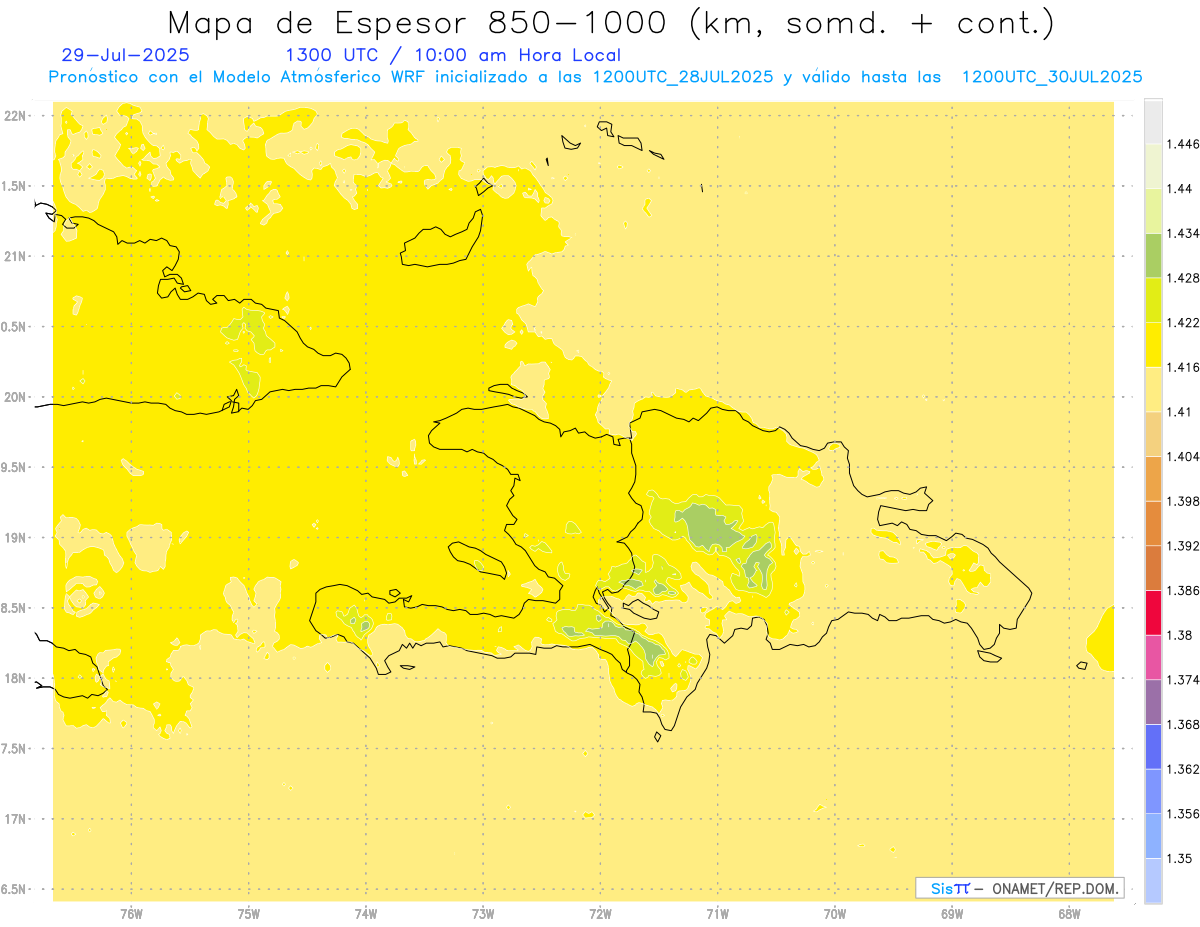The image size is (1200, 927).
Task: Click the 19N latitude label
Action: point(16,538)
